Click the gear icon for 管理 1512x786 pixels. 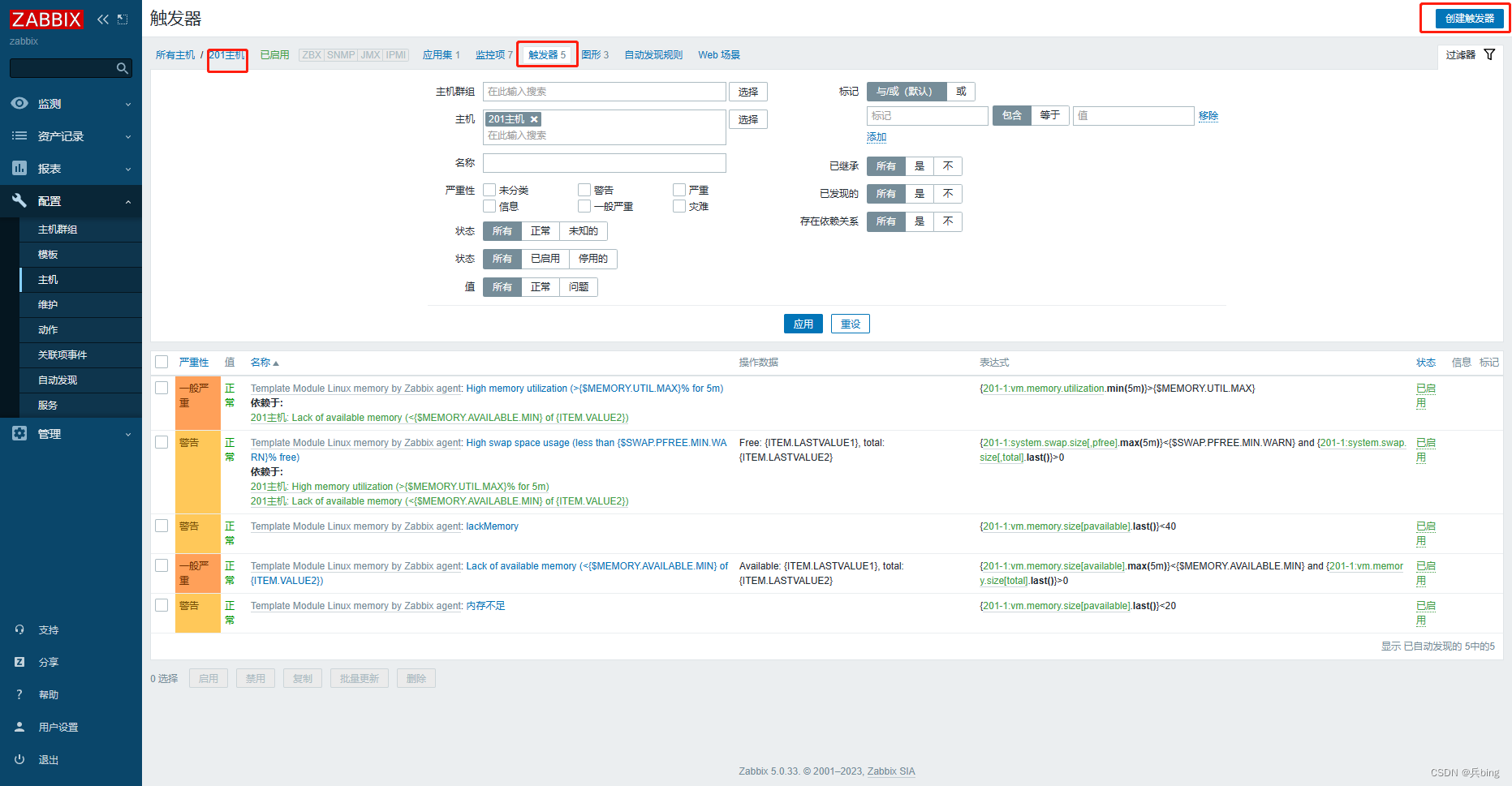coord(19,433)
